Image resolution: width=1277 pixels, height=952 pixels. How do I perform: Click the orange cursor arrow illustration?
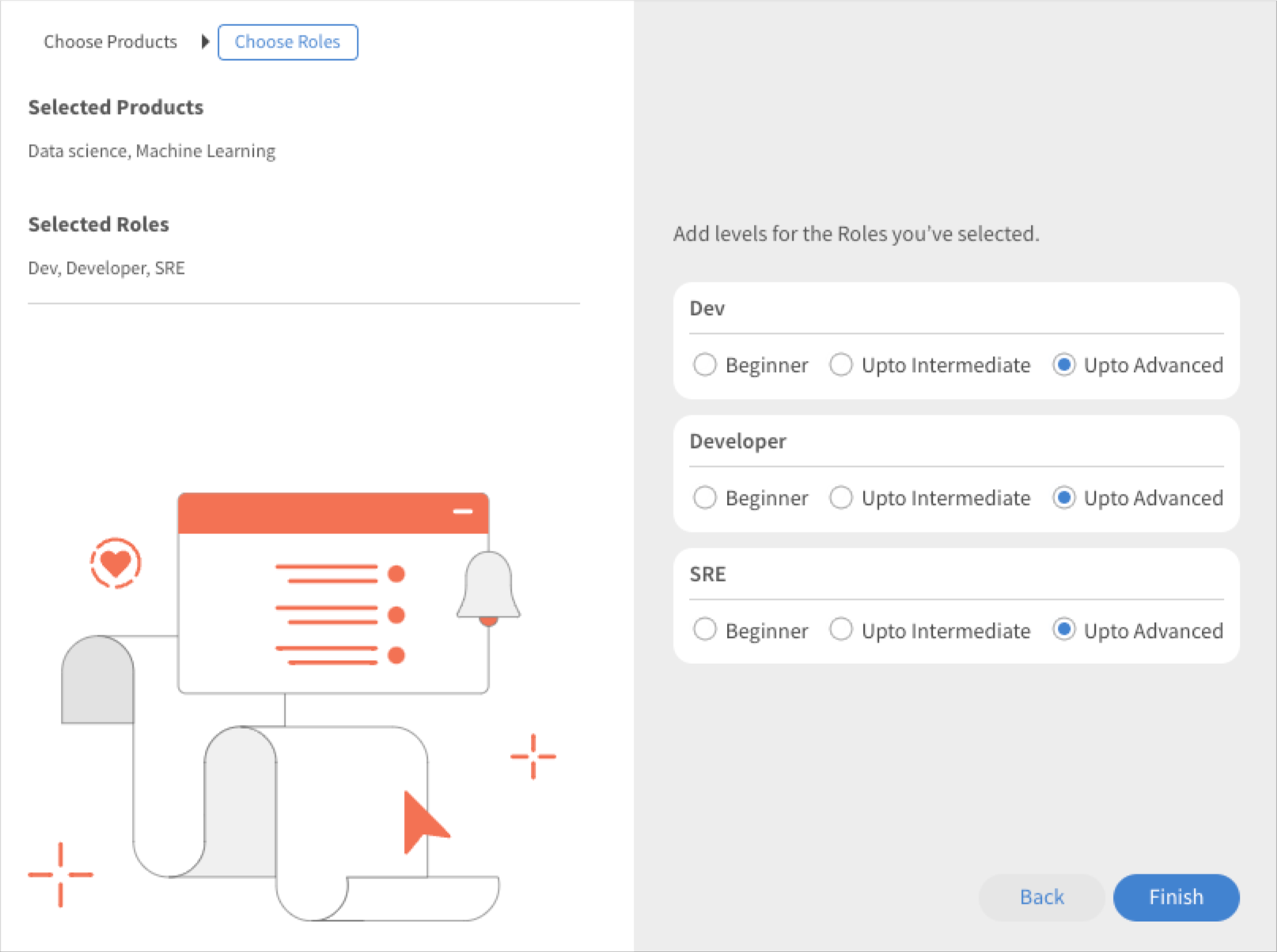click(422, 823)
